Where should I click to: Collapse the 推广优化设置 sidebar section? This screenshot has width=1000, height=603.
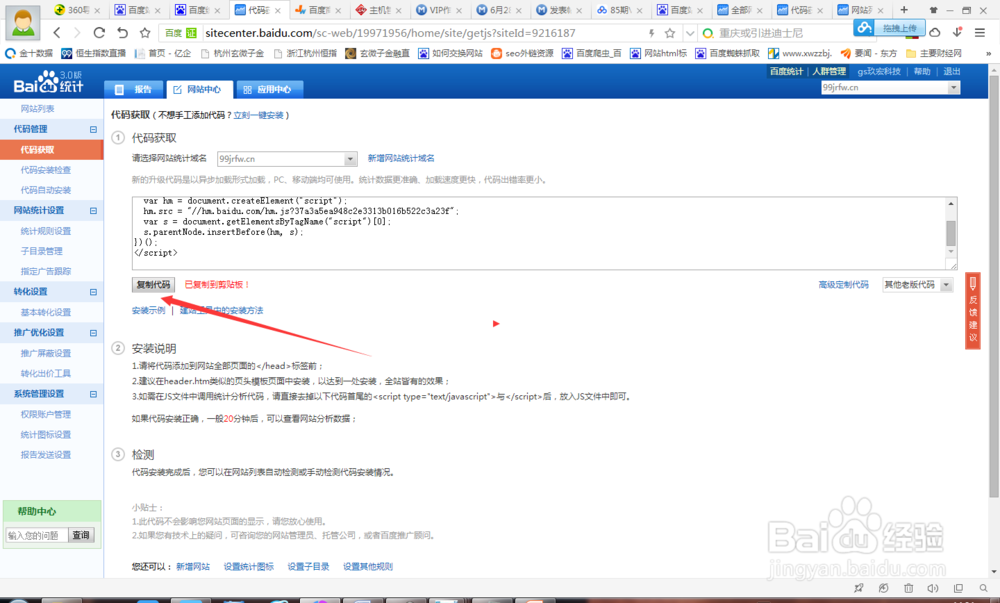pos(93,333)
